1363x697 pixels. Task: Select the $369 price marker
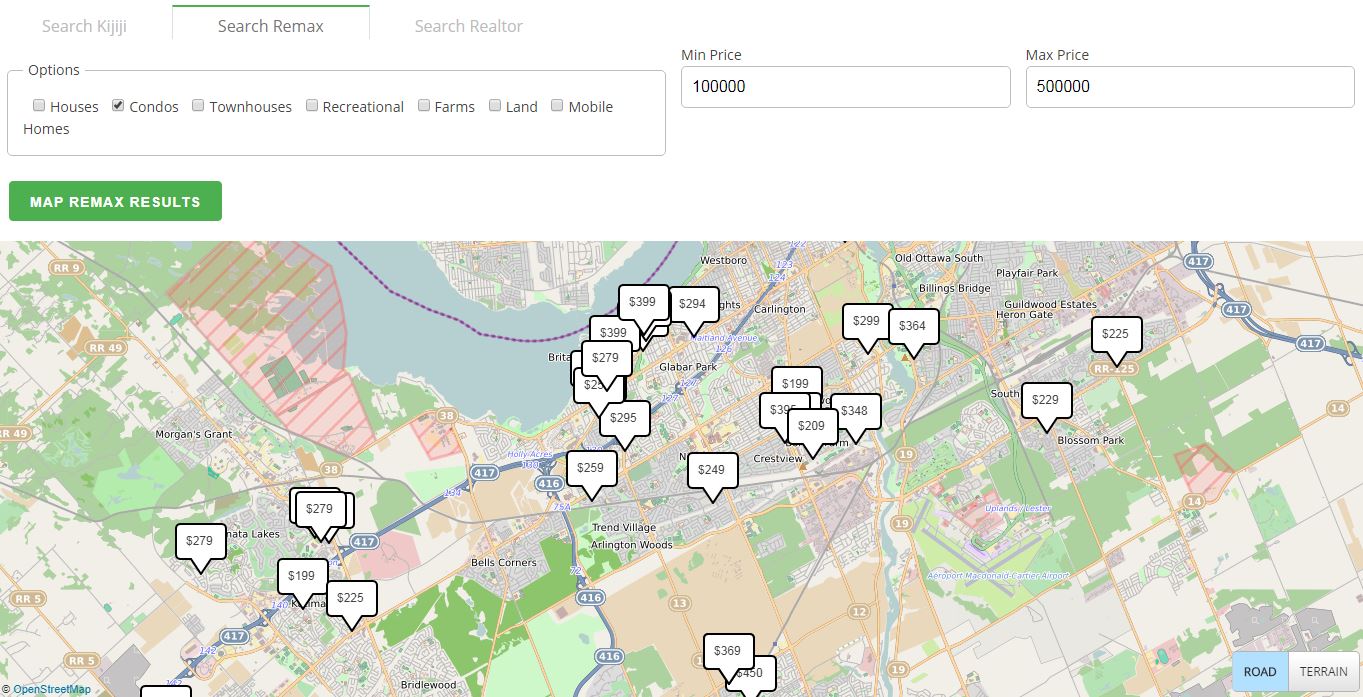(x=728, y=651)
